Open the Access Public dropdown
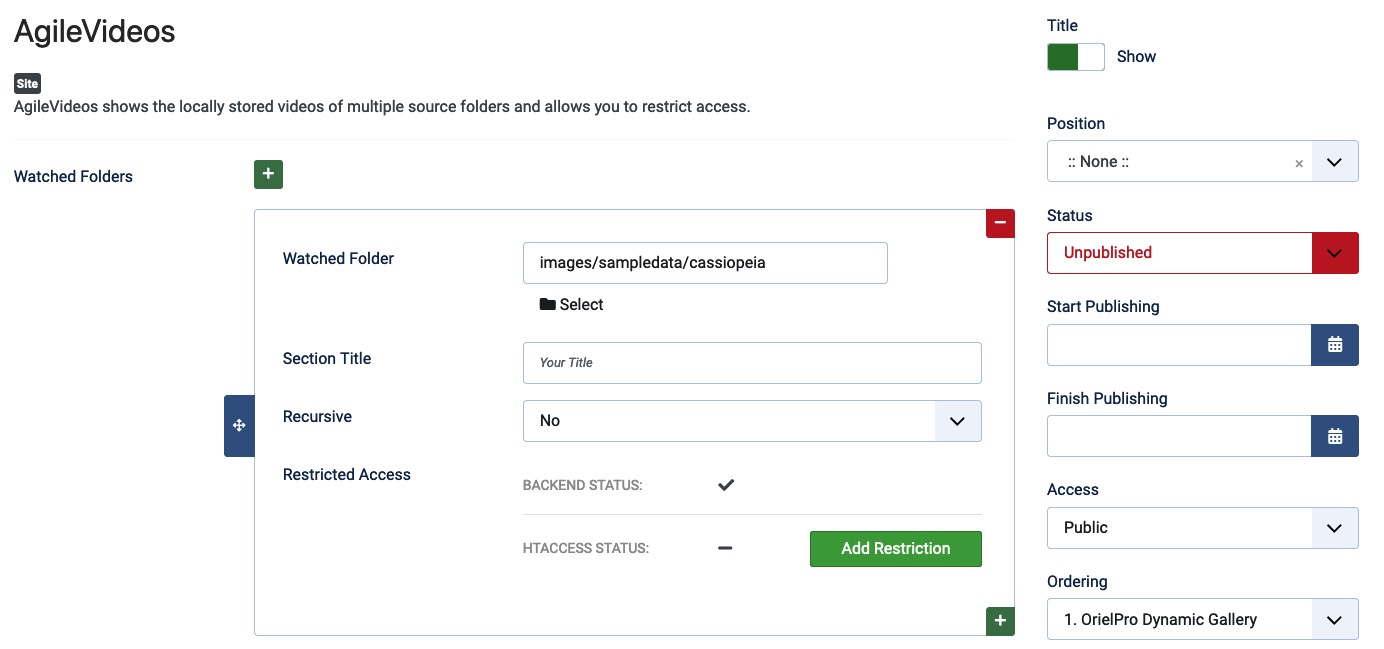Image resolution: width=1384 pixels, height=649 pixels. 1202,528
